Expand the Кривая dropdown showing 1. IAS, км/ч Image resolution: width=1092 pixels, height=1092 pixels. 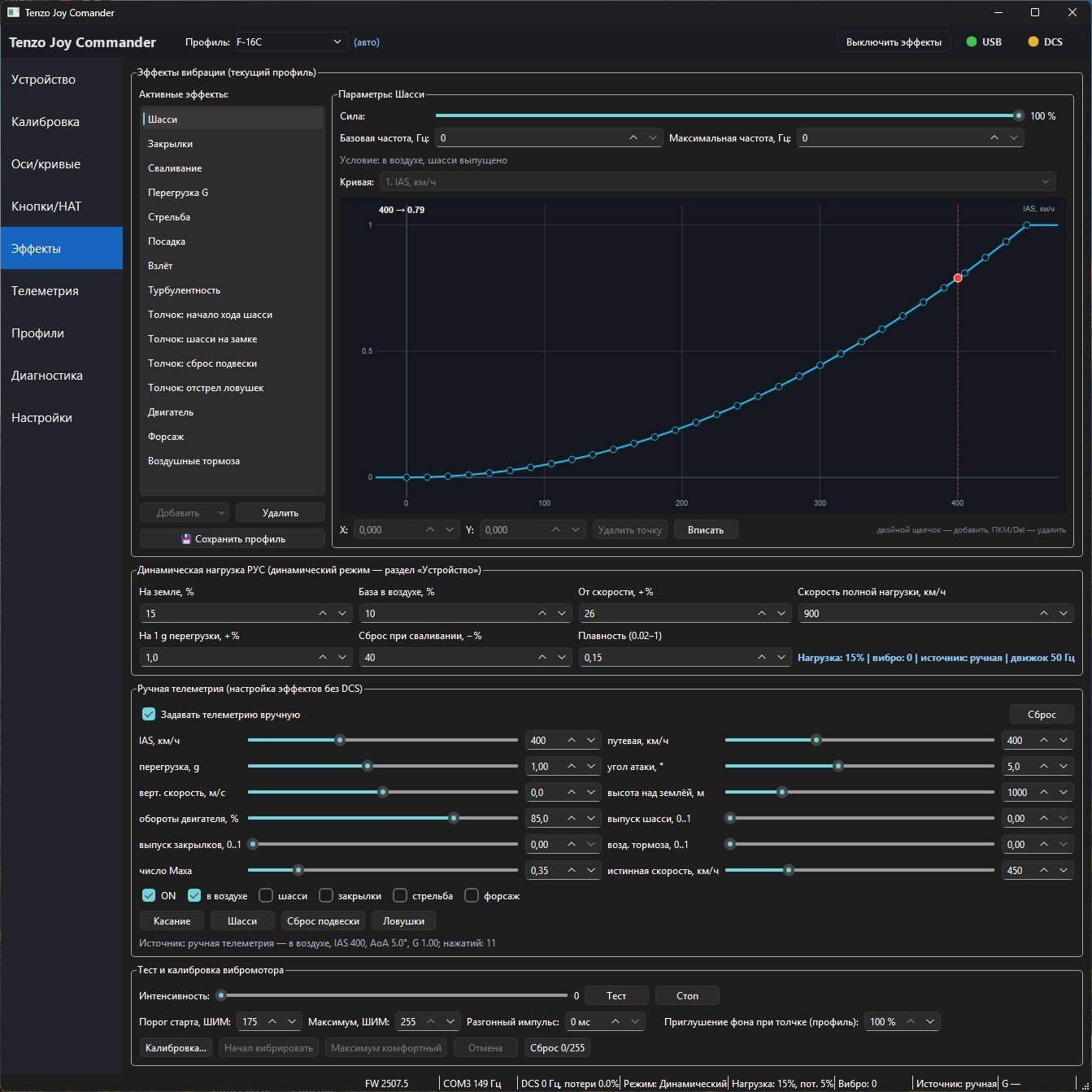tap(718, 181)
